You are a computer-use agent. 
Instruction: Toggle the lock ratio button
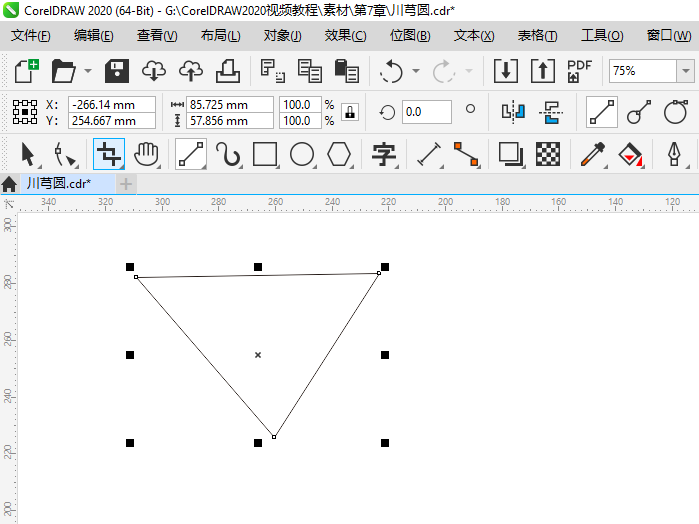pos(350,112)
